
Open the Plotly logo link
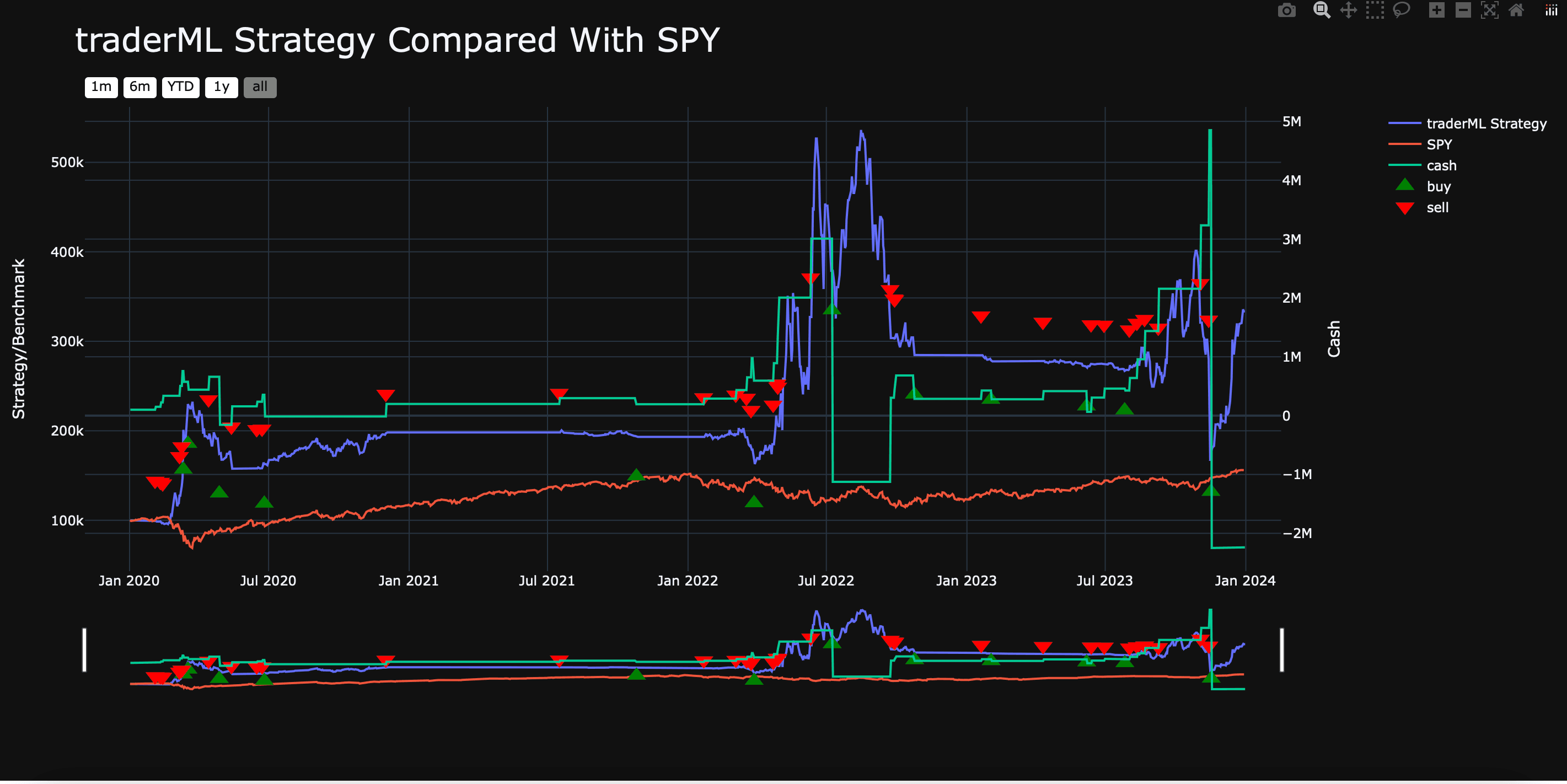point(1551,10)
